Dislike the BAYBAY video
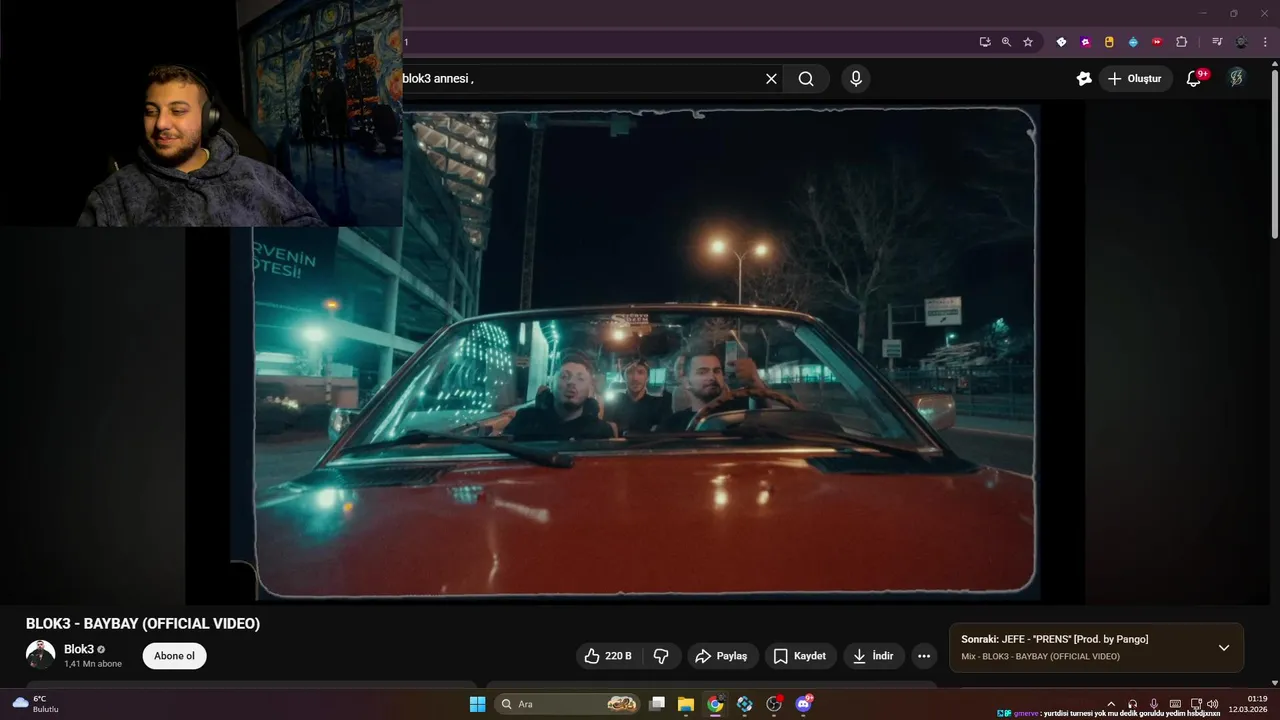Screen dimensions: 1280x720 (661, 656)
